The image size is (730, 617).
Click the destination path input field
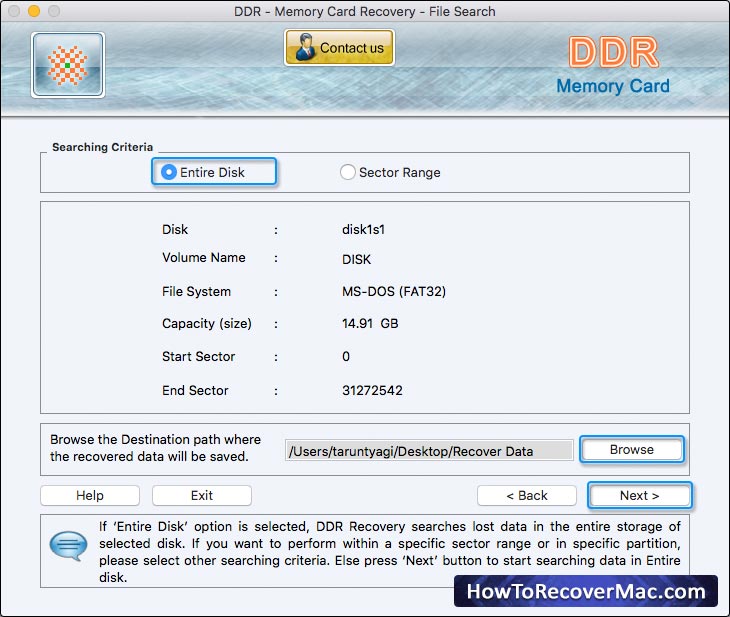(x=429, y=451)
